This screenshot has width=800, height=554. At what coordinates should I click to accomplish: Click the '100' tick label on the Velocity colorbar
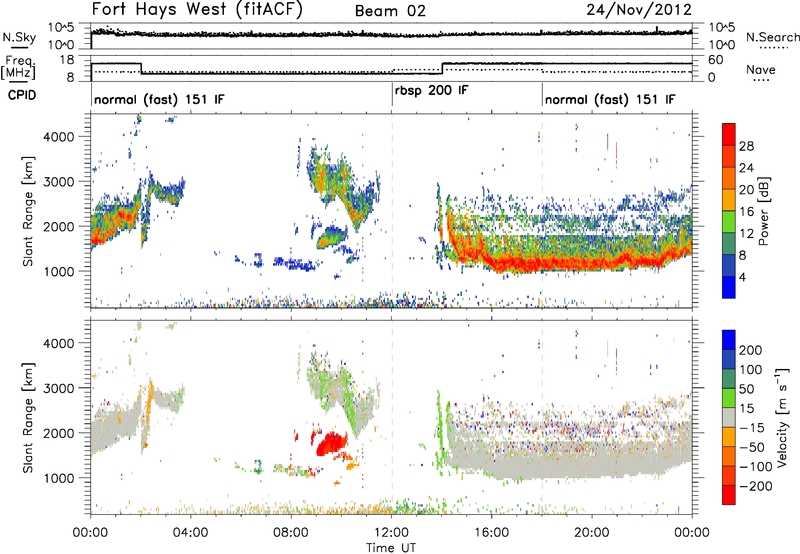coord(751,370)
